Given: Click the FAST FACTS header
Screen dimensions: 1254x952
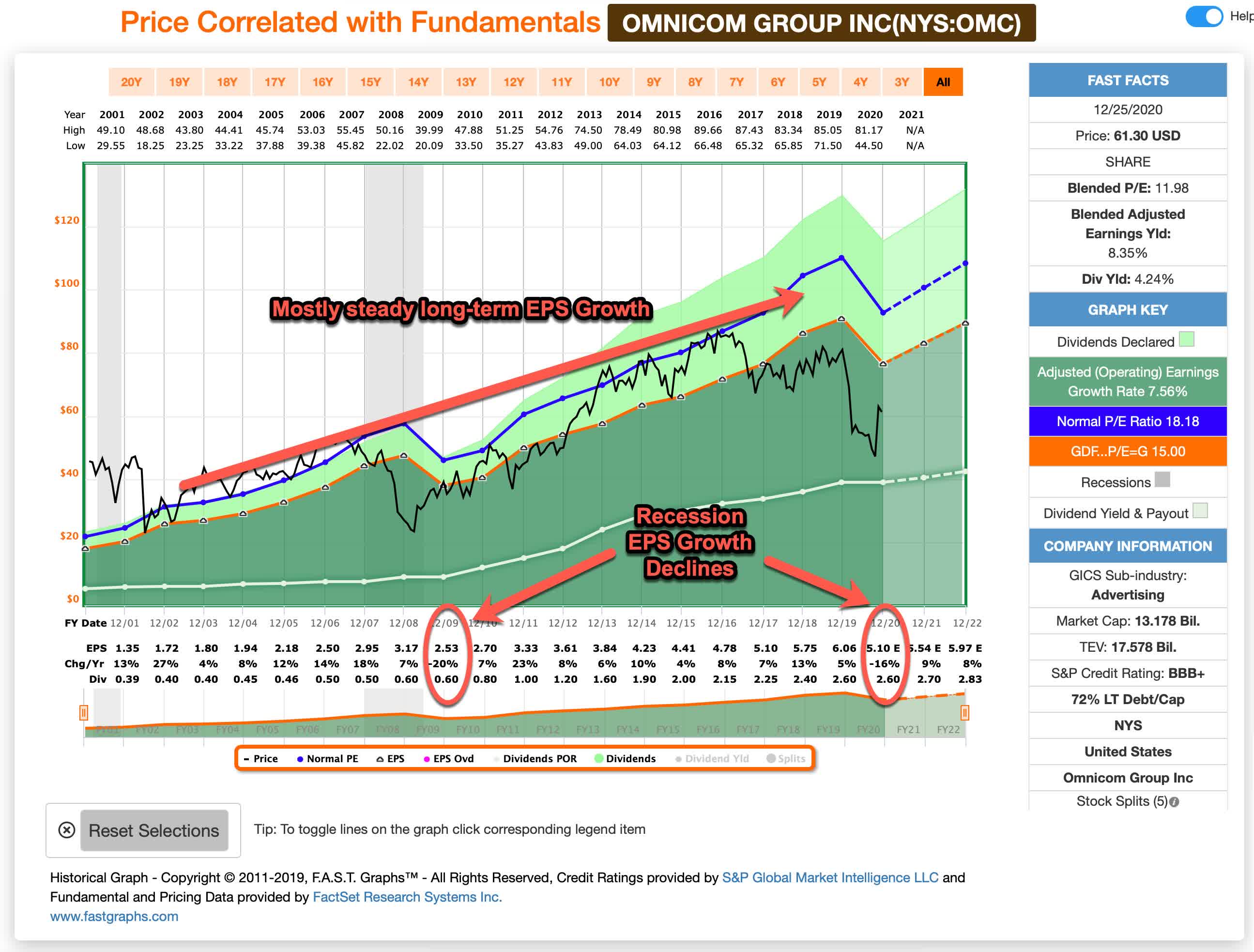Looking at the screenshot, I should (1128, 80).
